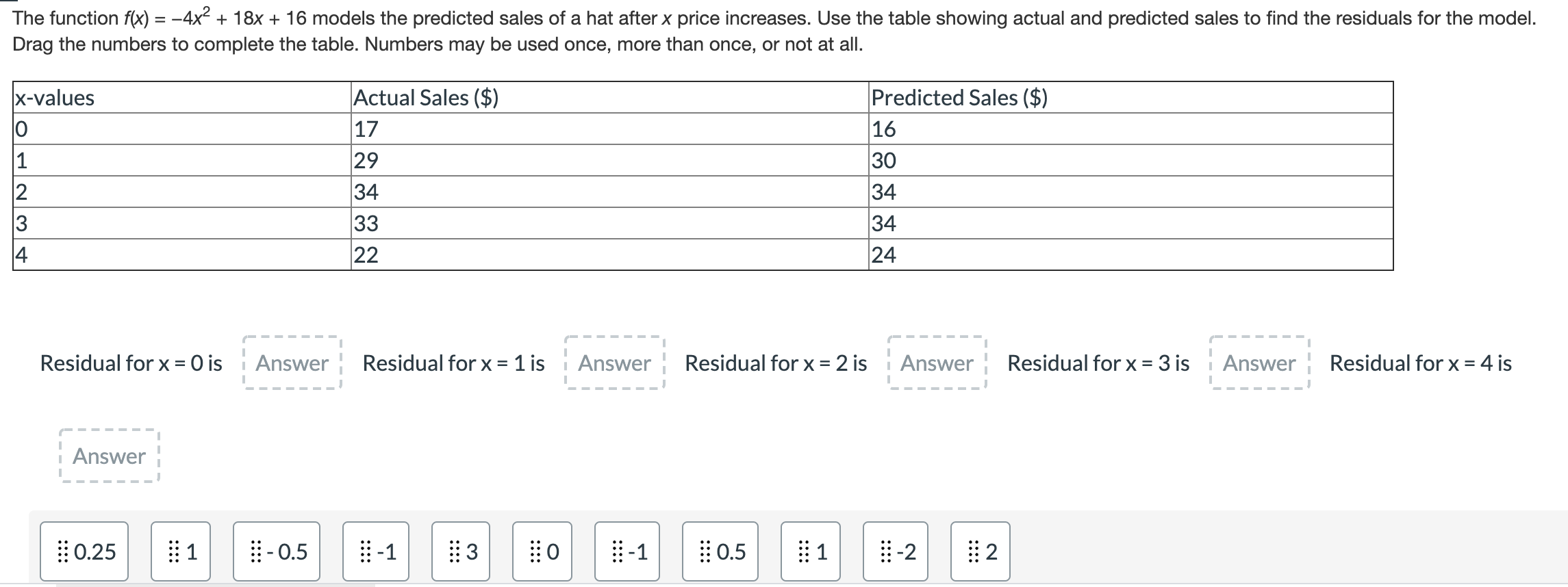Choose the Answer box for residual x = 3
The width and height of the screenshot is (1568, 587).
pos(1259,363)
